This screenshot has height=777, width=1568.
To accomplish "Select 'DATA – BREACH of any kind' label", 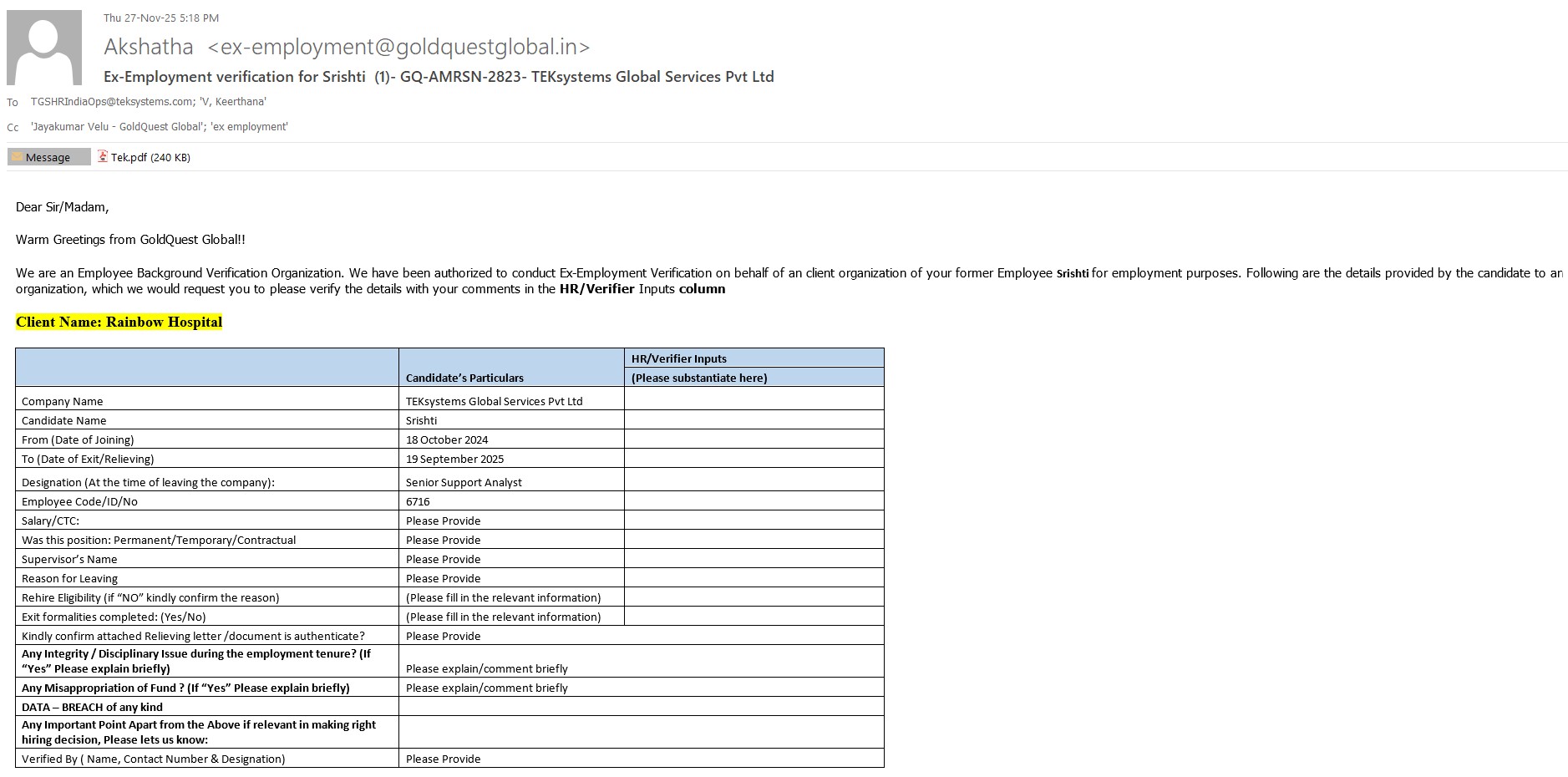I will (92, 707).
